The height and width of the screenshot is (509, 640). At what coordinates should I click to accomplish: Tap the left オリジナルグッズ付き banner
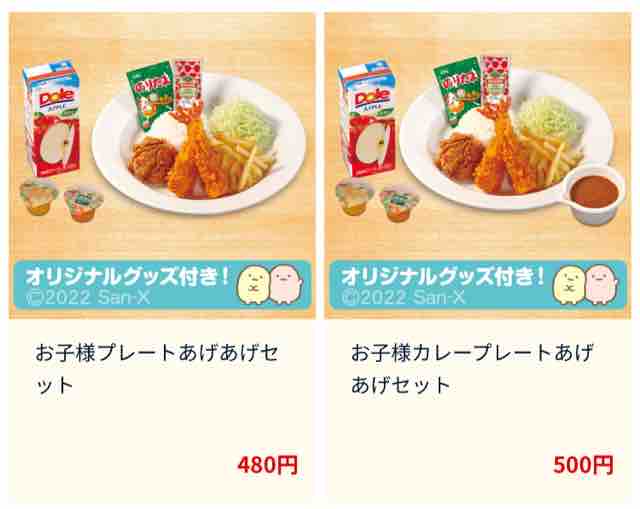click(162, 285)
